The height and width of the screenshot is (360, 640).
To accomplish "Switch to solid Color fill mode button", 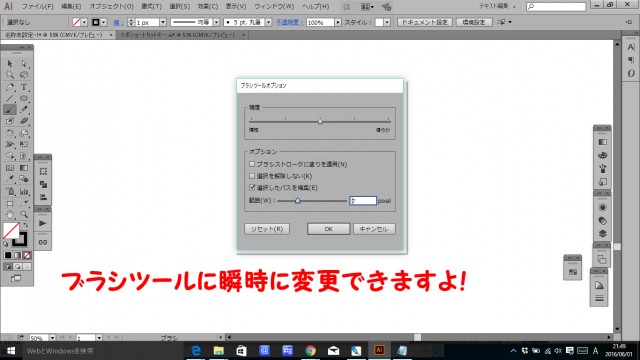I will (x=8, y=256).
